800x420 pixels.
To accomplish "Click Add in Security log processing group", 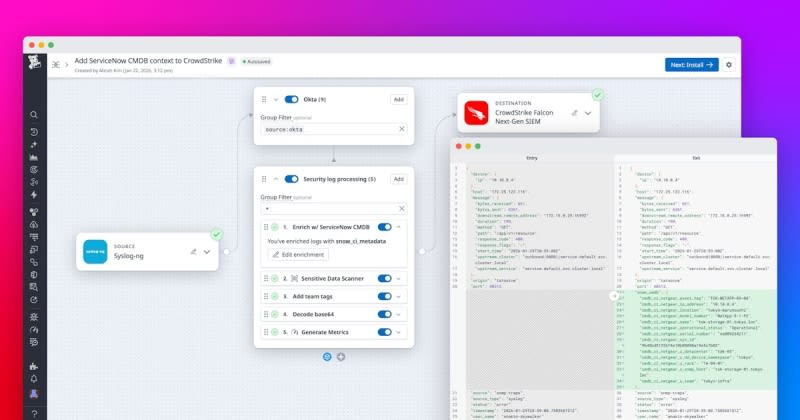I will [x=398, y=179].
